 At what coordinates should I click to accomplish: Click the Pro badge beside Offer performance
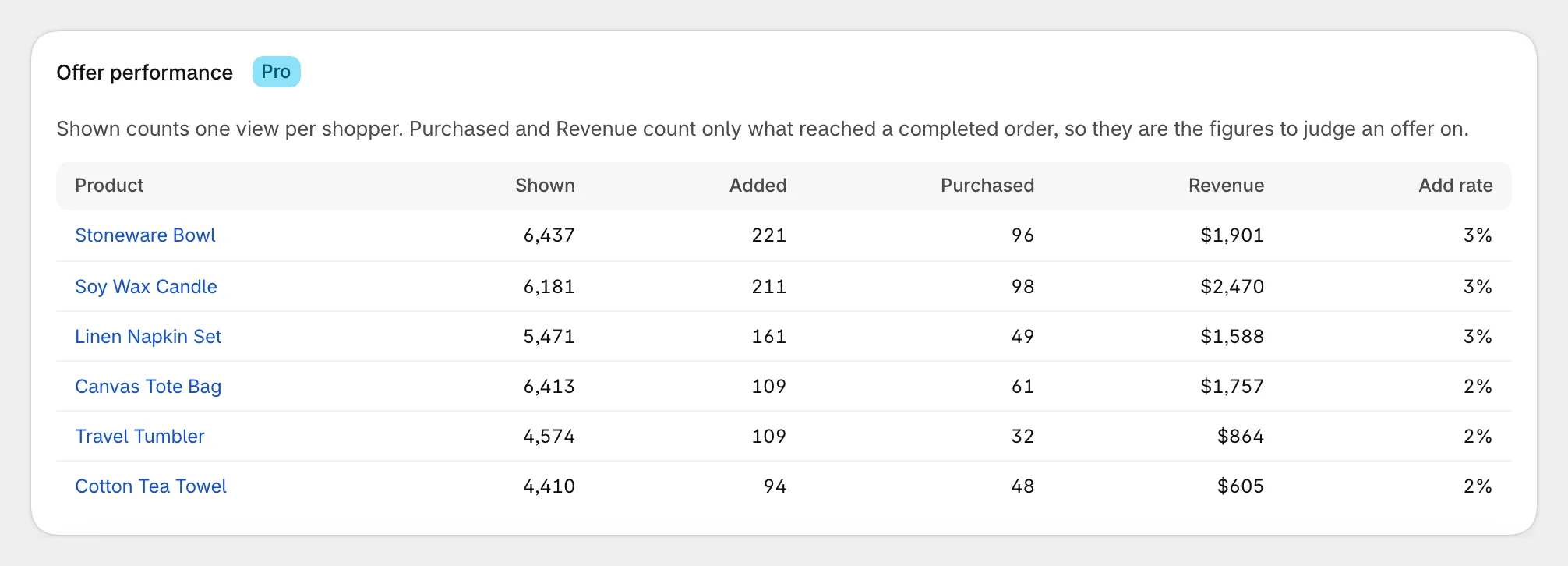(276, 72)
